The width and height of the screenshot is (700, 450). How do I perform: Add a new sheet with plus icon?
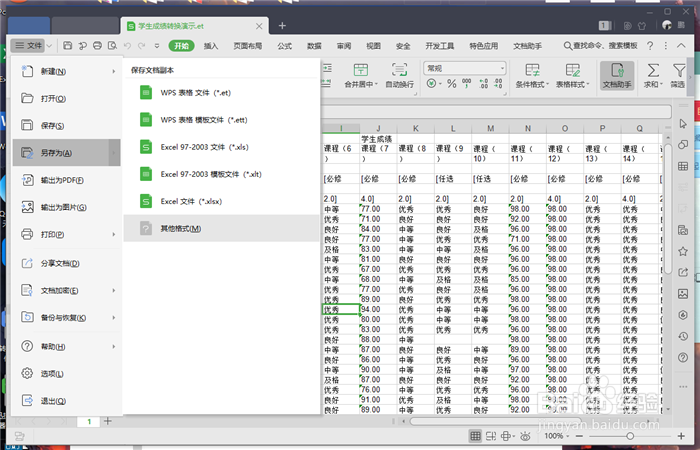click(x=108, y=421)
